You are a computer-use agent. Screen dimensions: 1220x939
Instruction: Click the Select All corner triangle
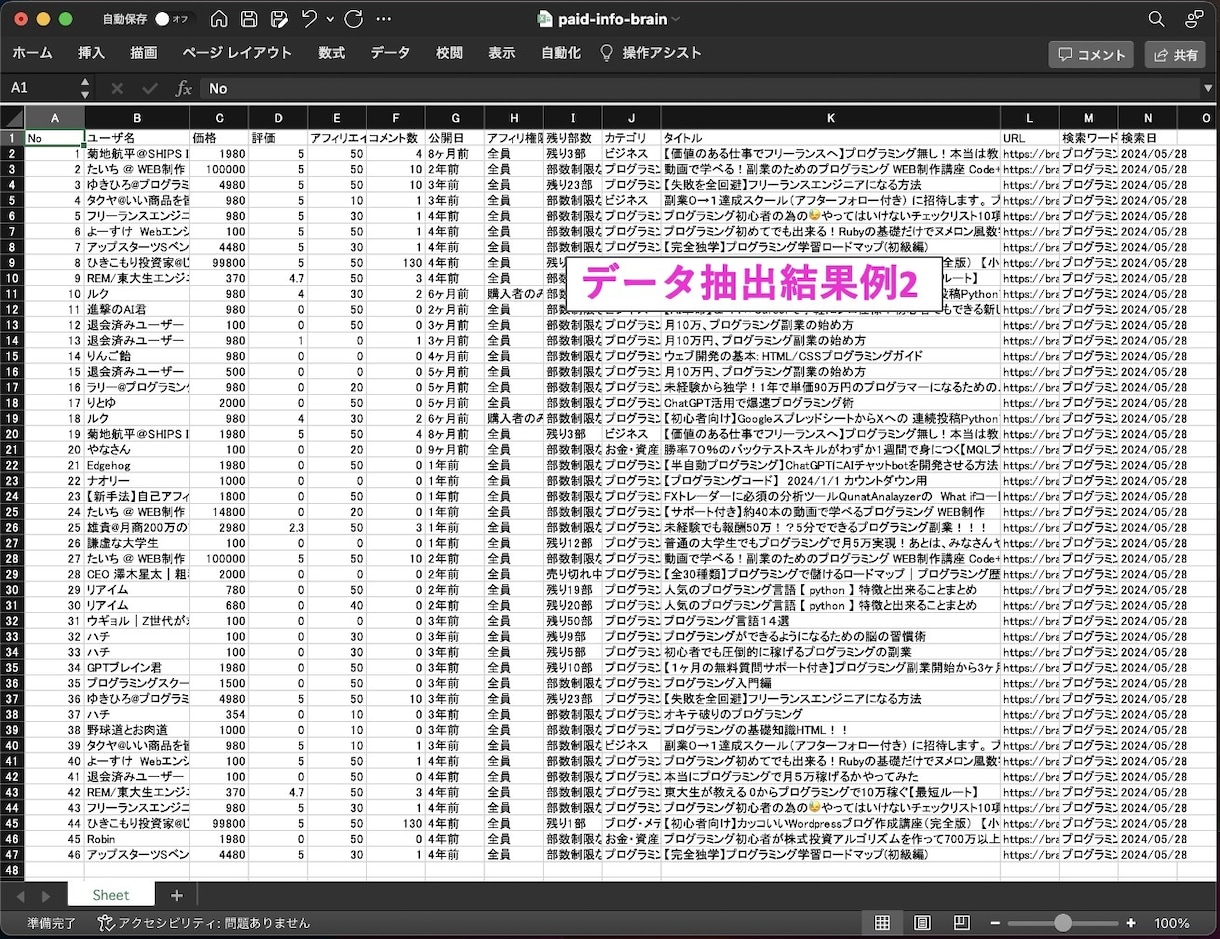[x=12, y=118]
